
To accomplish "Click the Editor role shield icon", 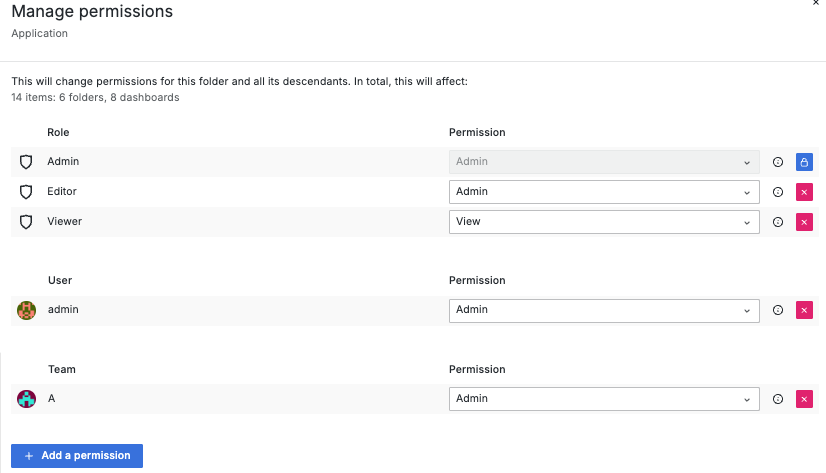I will click(x=27, y=192).
